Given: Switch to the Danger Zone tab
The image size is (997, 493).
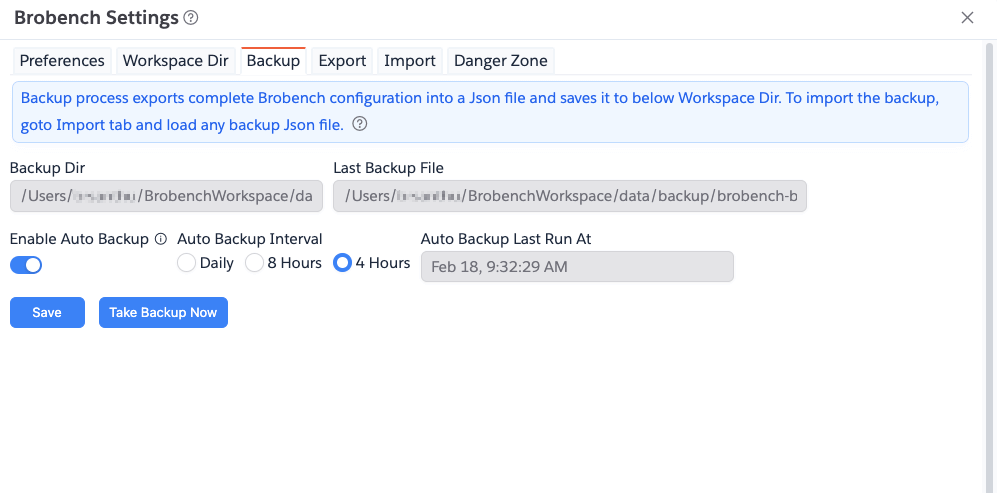Looking at the screenshot, I should pyautogui.click(x=501, y=61).
